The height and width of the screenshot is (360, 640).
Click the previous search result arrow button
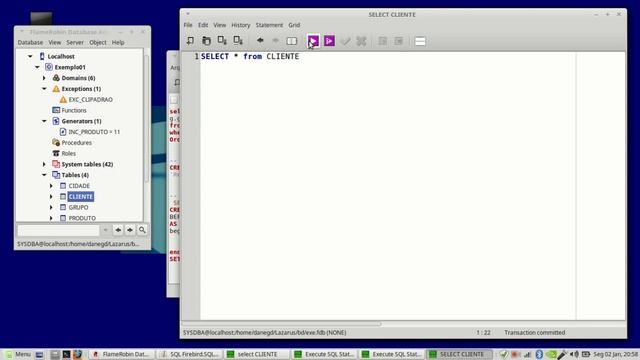point(118,230)
